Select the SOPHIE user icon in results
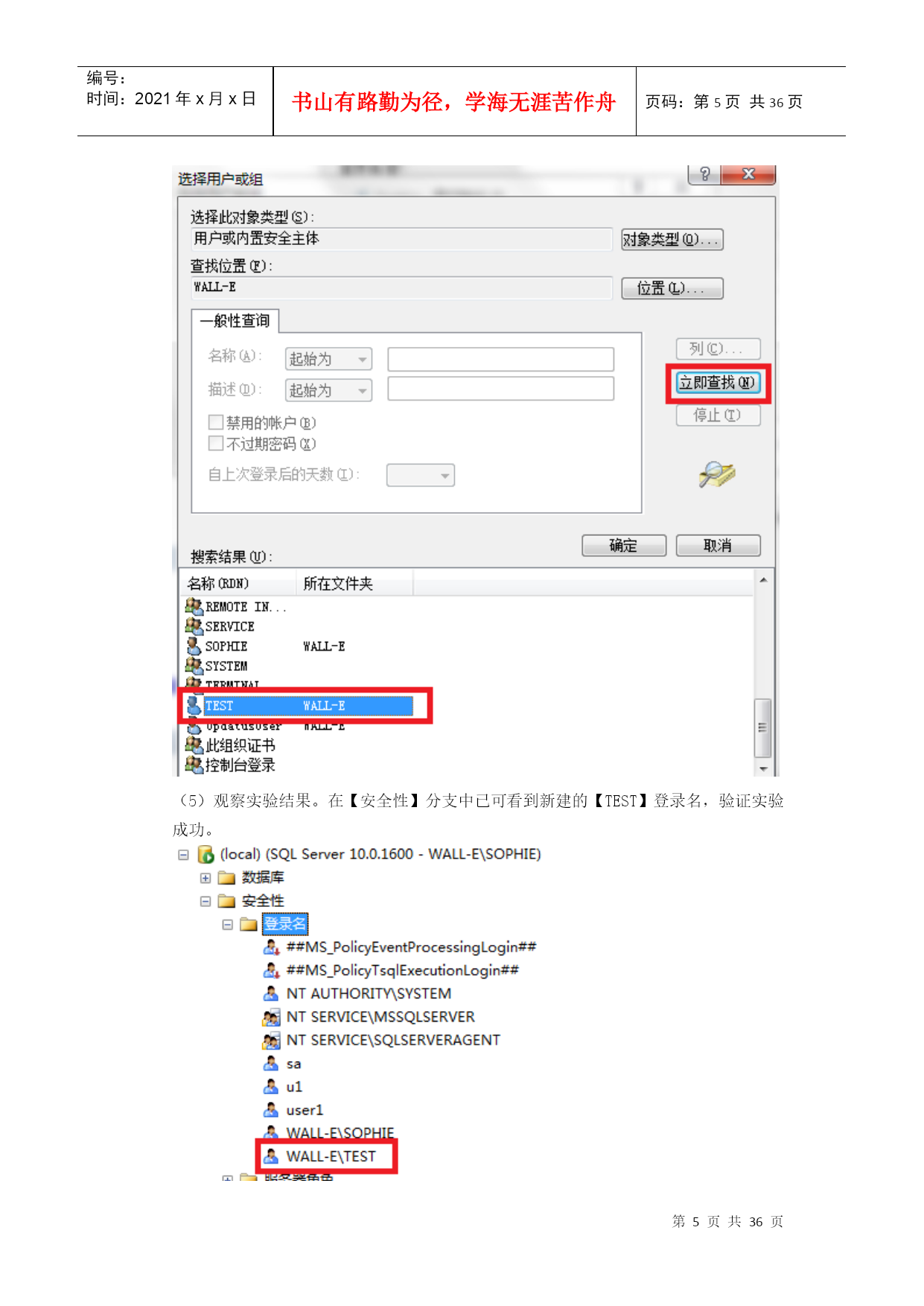Viewport: 924px width, 1306px height. tap(194, 646)
